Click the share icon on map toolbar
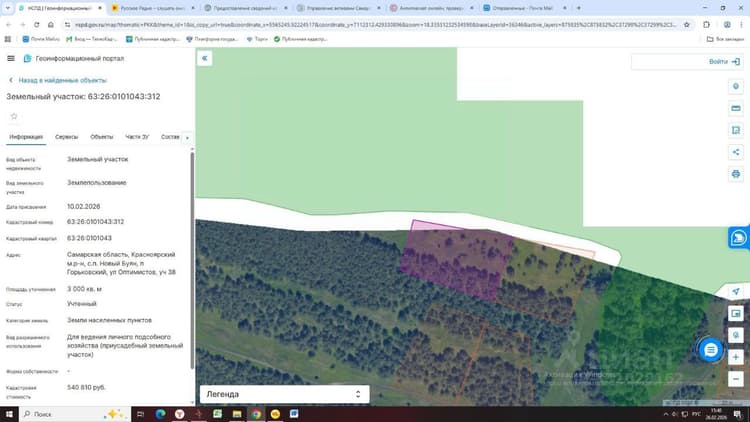 (x=736, y=152)
